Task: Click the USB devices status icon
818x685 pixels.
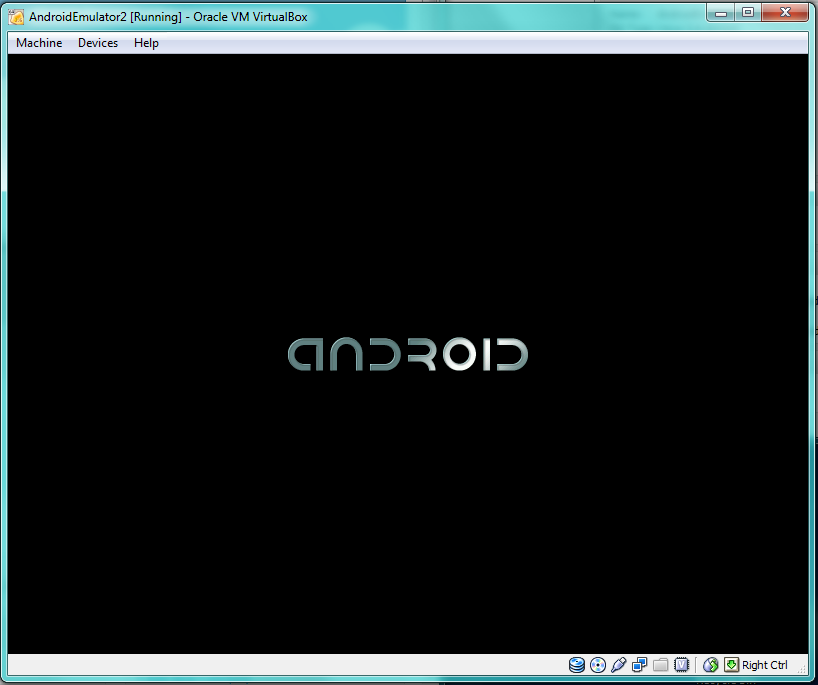Action: (619, 665)
